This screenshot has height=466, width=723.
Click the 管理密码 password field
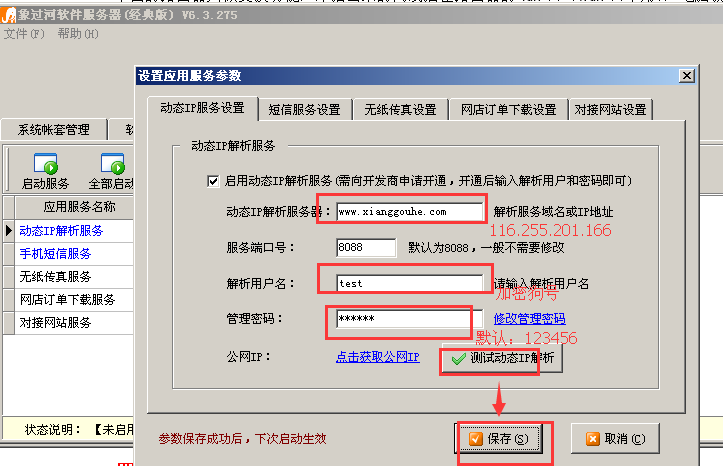[x=409, y=319]
